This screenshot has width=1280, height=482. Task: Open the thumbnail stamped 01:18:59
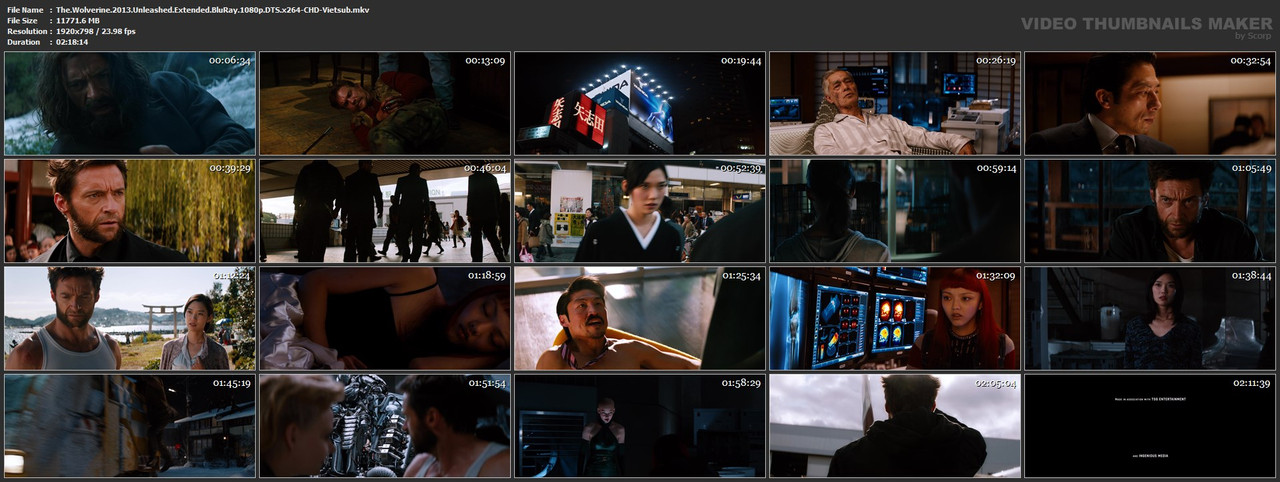pos(385,318)
